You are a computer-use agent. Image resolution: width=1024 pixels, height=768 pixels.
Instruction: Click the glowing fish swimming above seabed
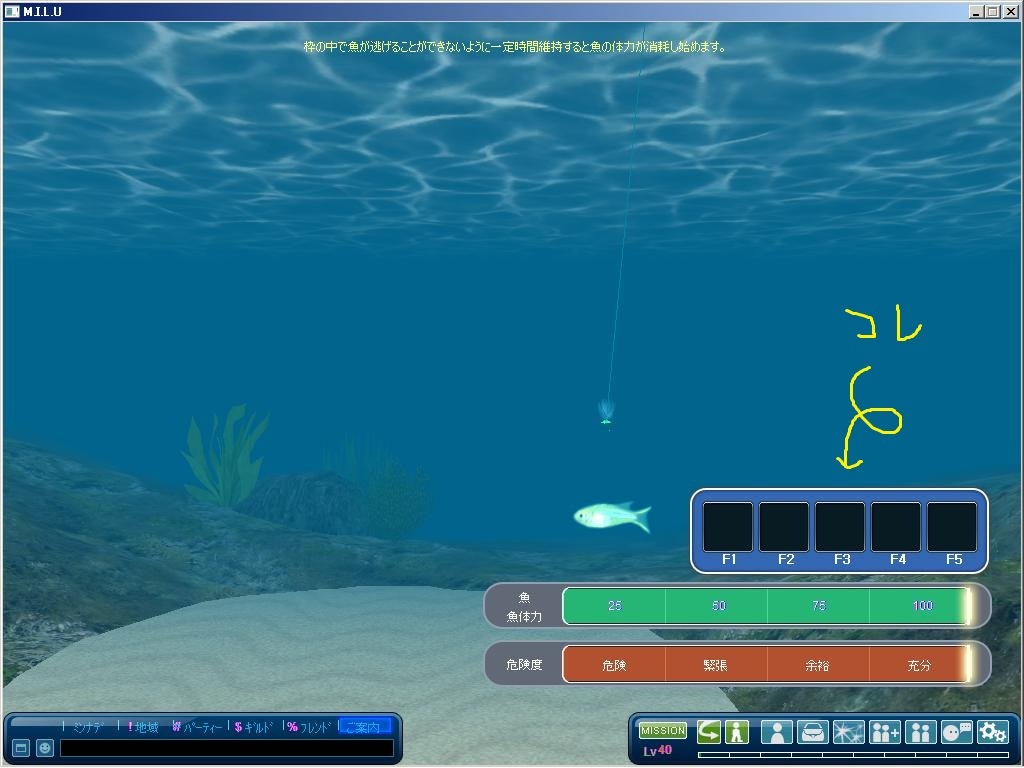click(612, 516)
